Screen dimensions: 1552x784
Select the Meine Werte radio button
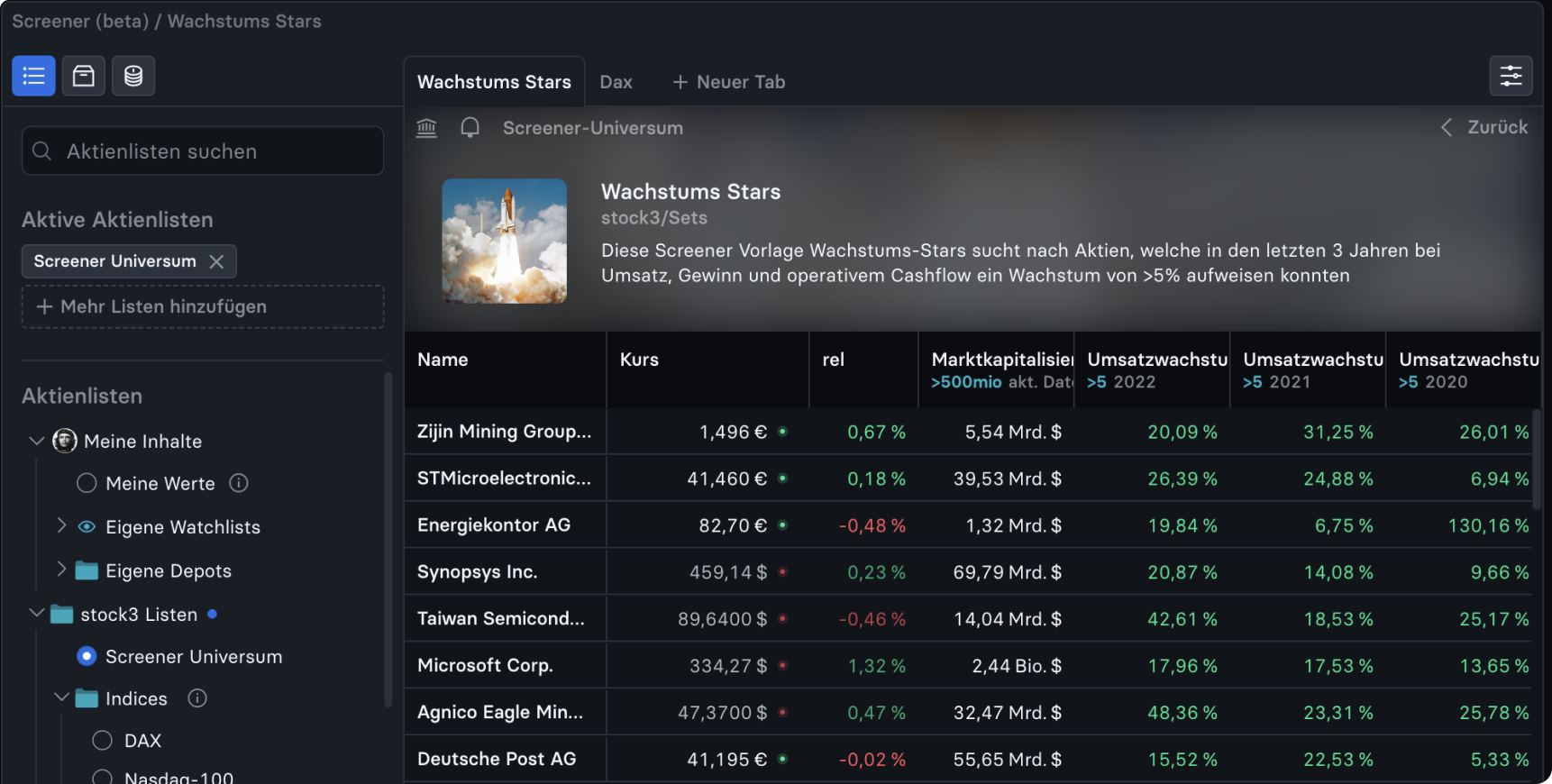coord(87,483)
